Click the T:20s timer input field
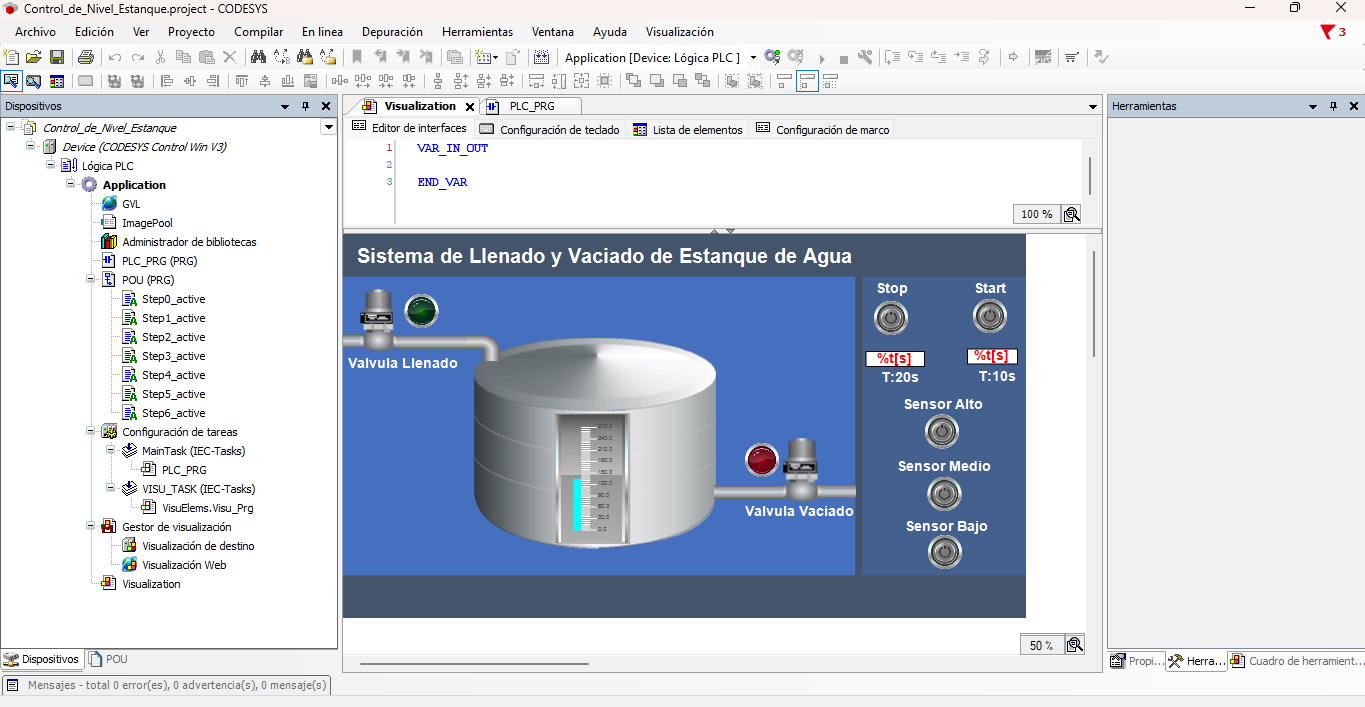 point(895,359)
